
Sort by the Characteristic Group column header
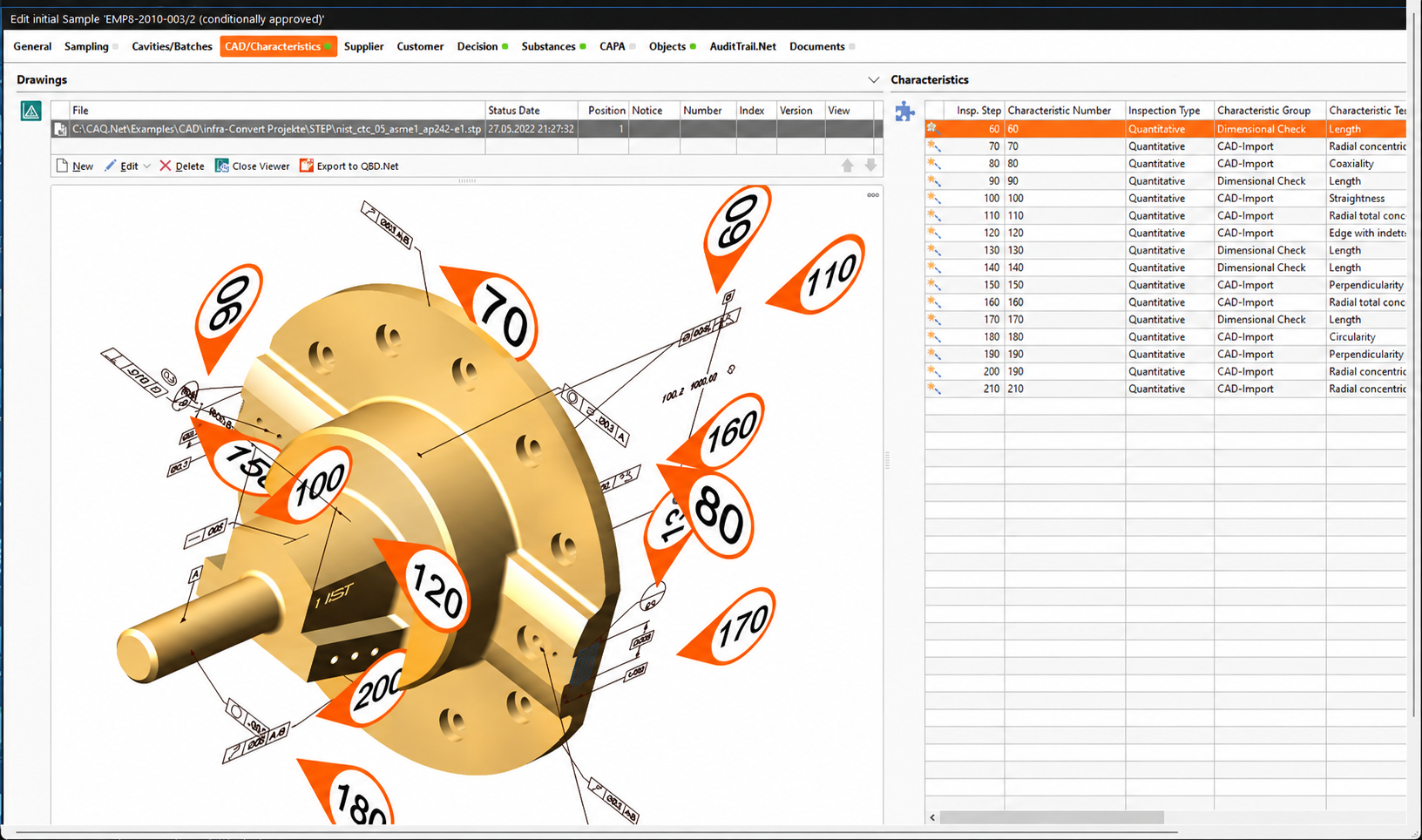coord(1270,111)
